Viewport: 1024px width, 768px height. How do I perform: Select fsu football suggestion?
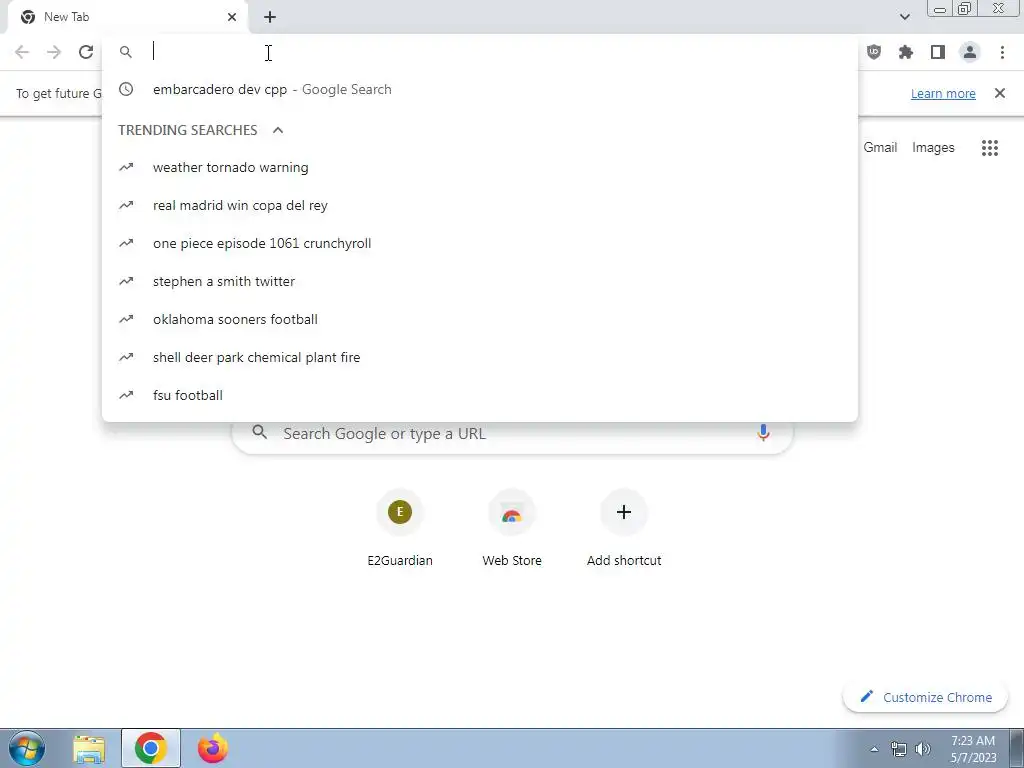click(480, 395)
